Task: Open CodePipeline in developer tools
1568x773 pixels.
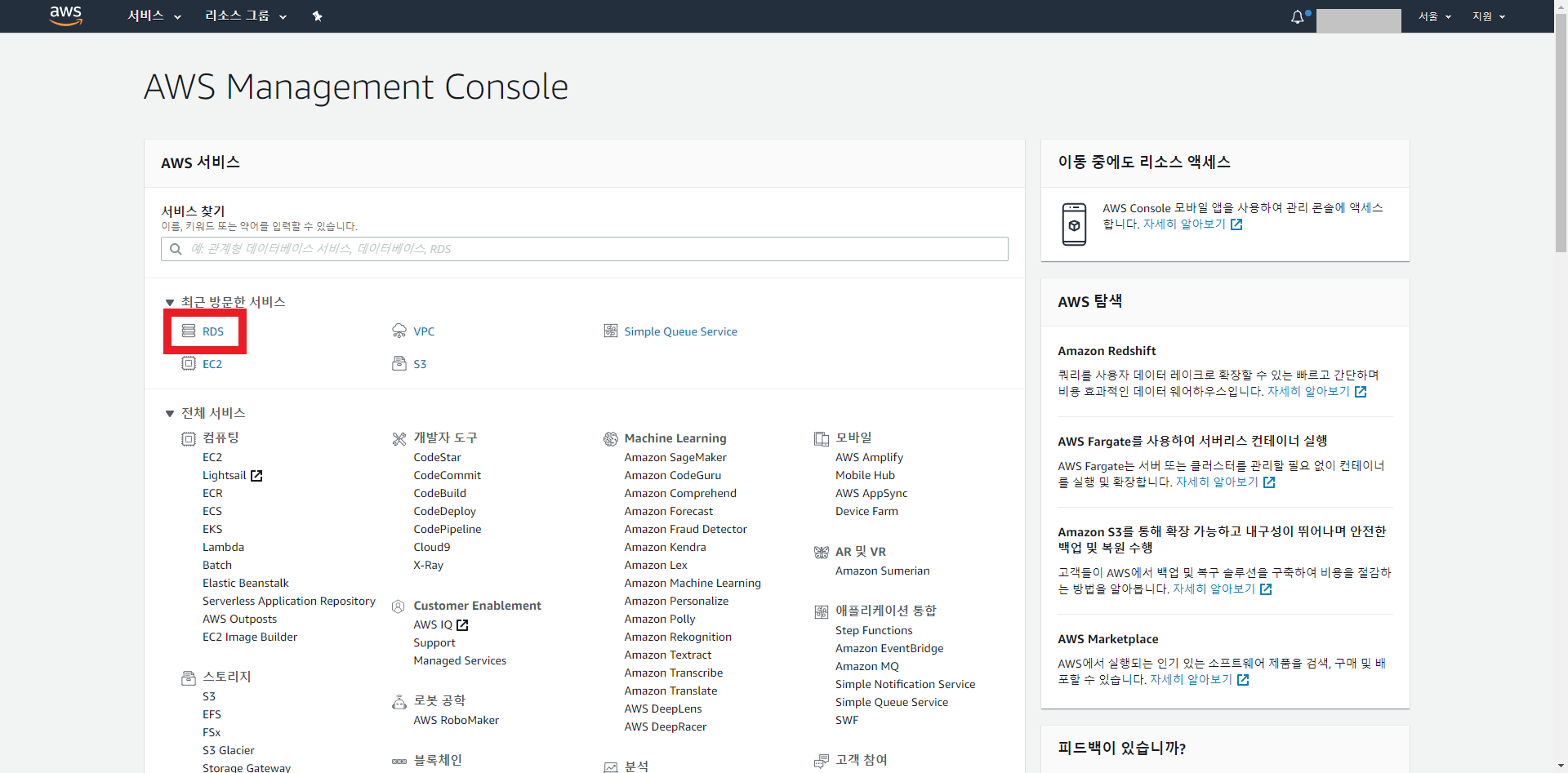Action: click(x=448, y=530)
